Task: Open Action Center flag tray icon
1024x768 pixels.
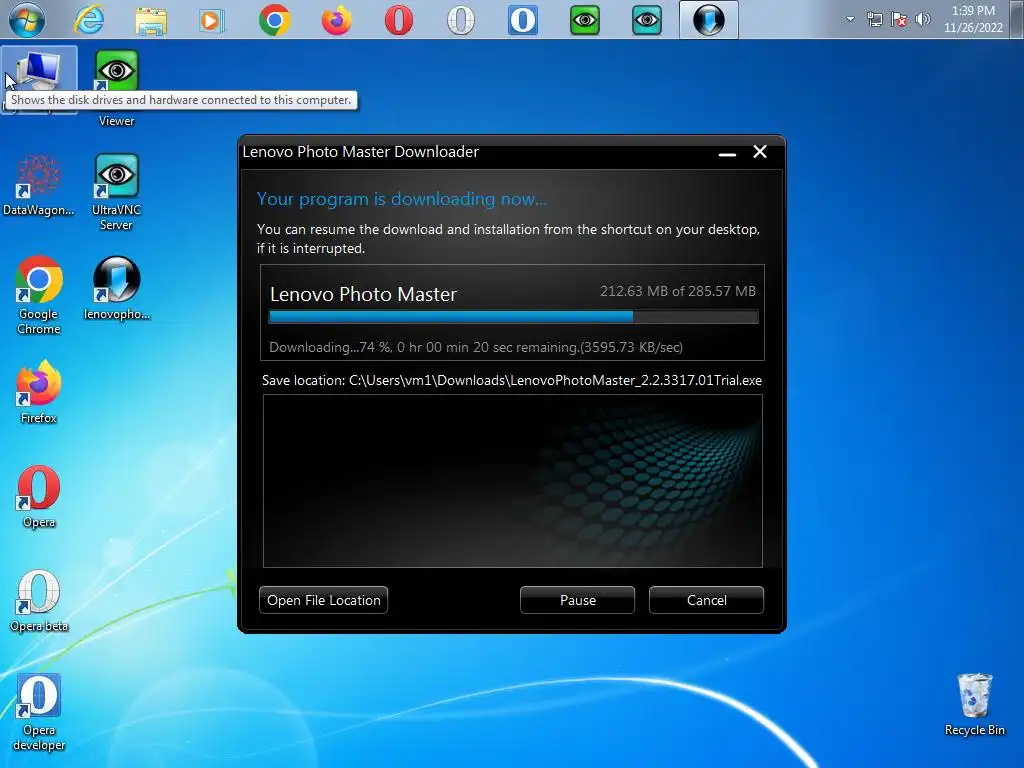Action: click(899, 19)
